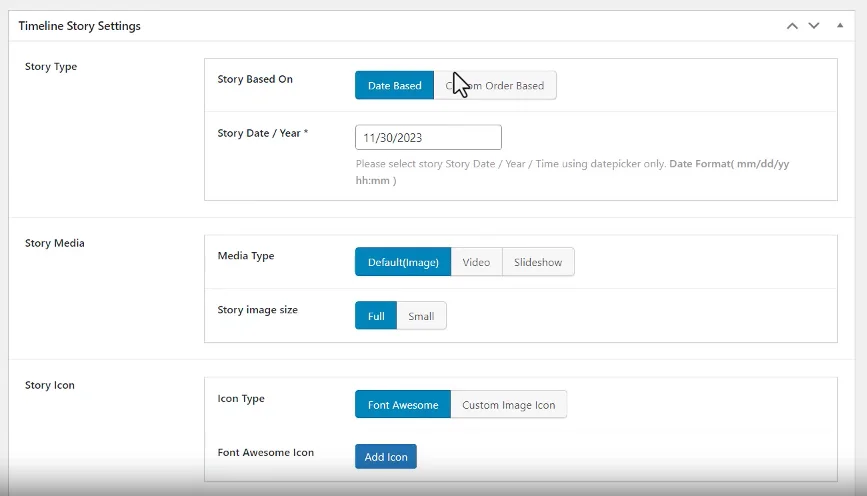
Task: Click the Story Date / Year field
Action: click(428, 138)
